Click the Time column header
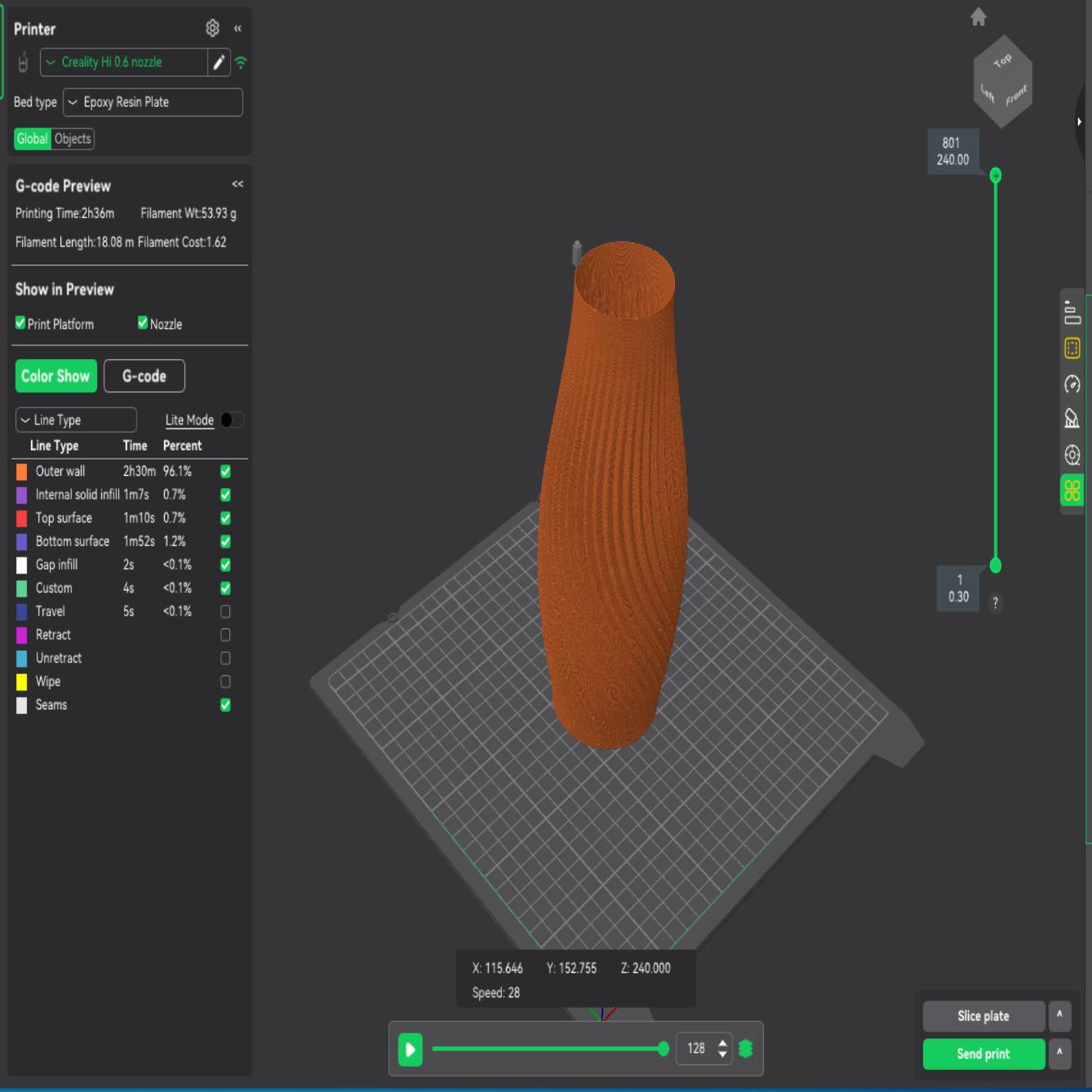1092x1092 pixels. click(135, 446)
